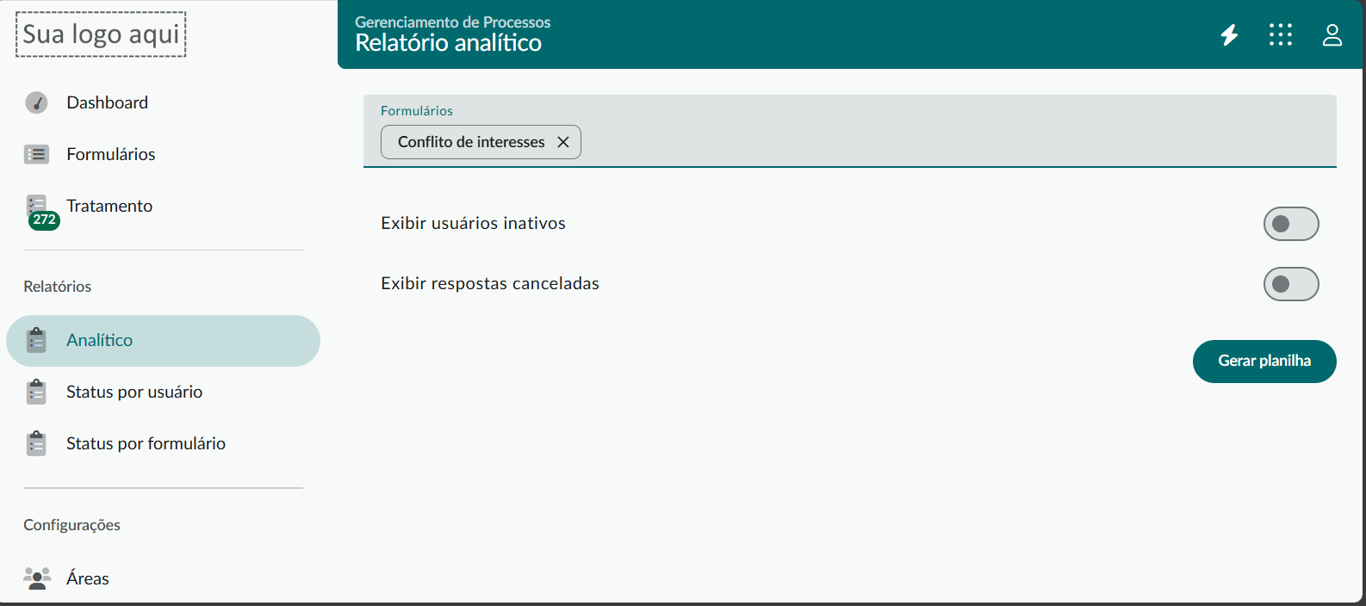Open Tratamento in the sidebar
The image size is (1366, 606).
click(163, 206)
